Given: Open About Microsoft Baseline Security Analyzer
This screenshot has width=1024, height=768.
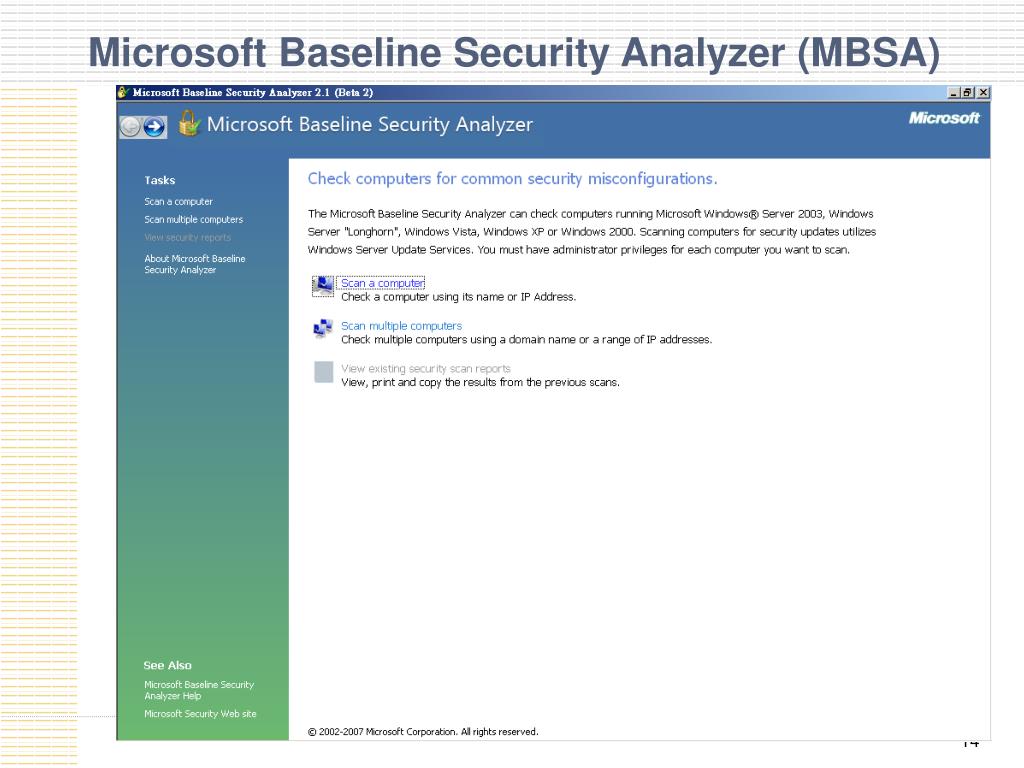Looking at the screenshot, I should 195,264.
